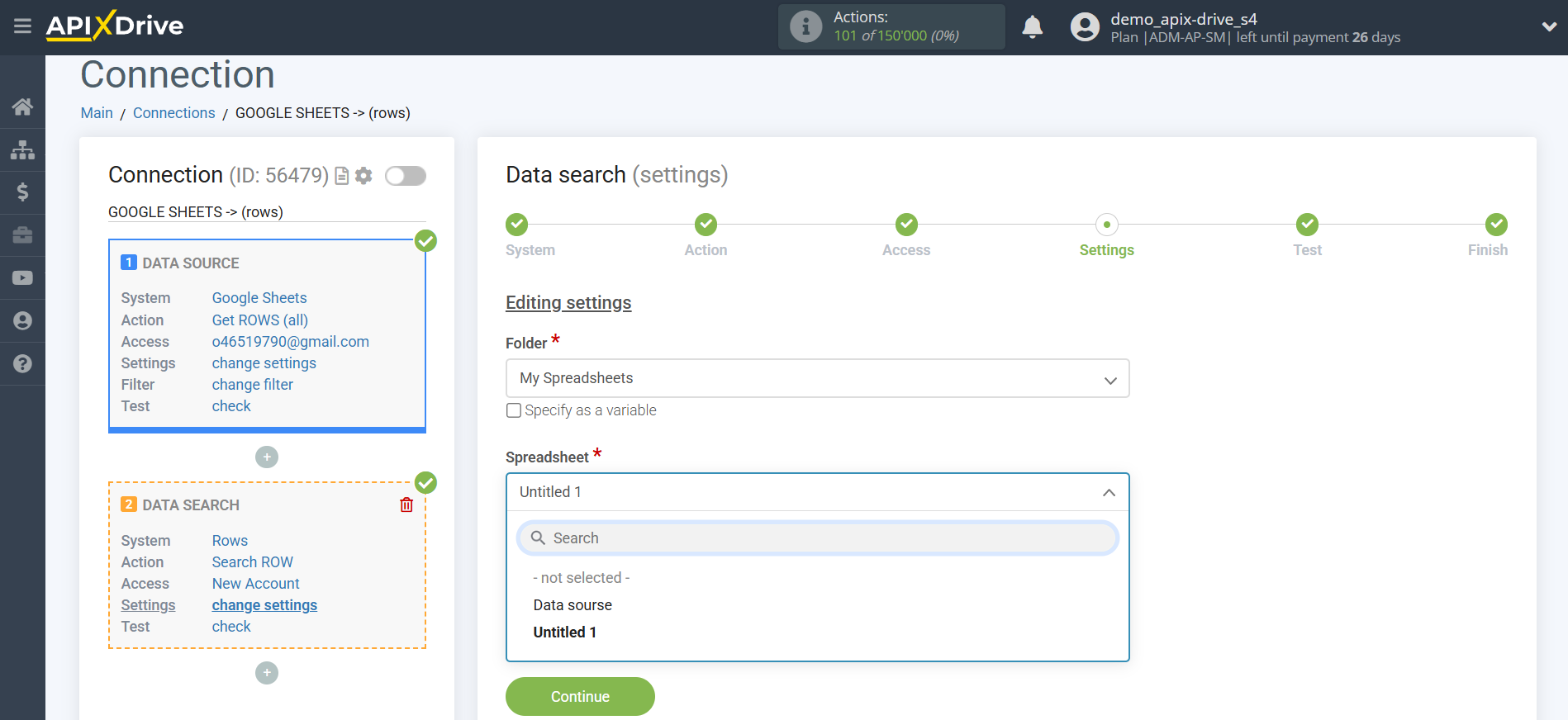The image size is (1568, 720).
Task: Click the Finish step circle
Action: [x=1496, y=224]
